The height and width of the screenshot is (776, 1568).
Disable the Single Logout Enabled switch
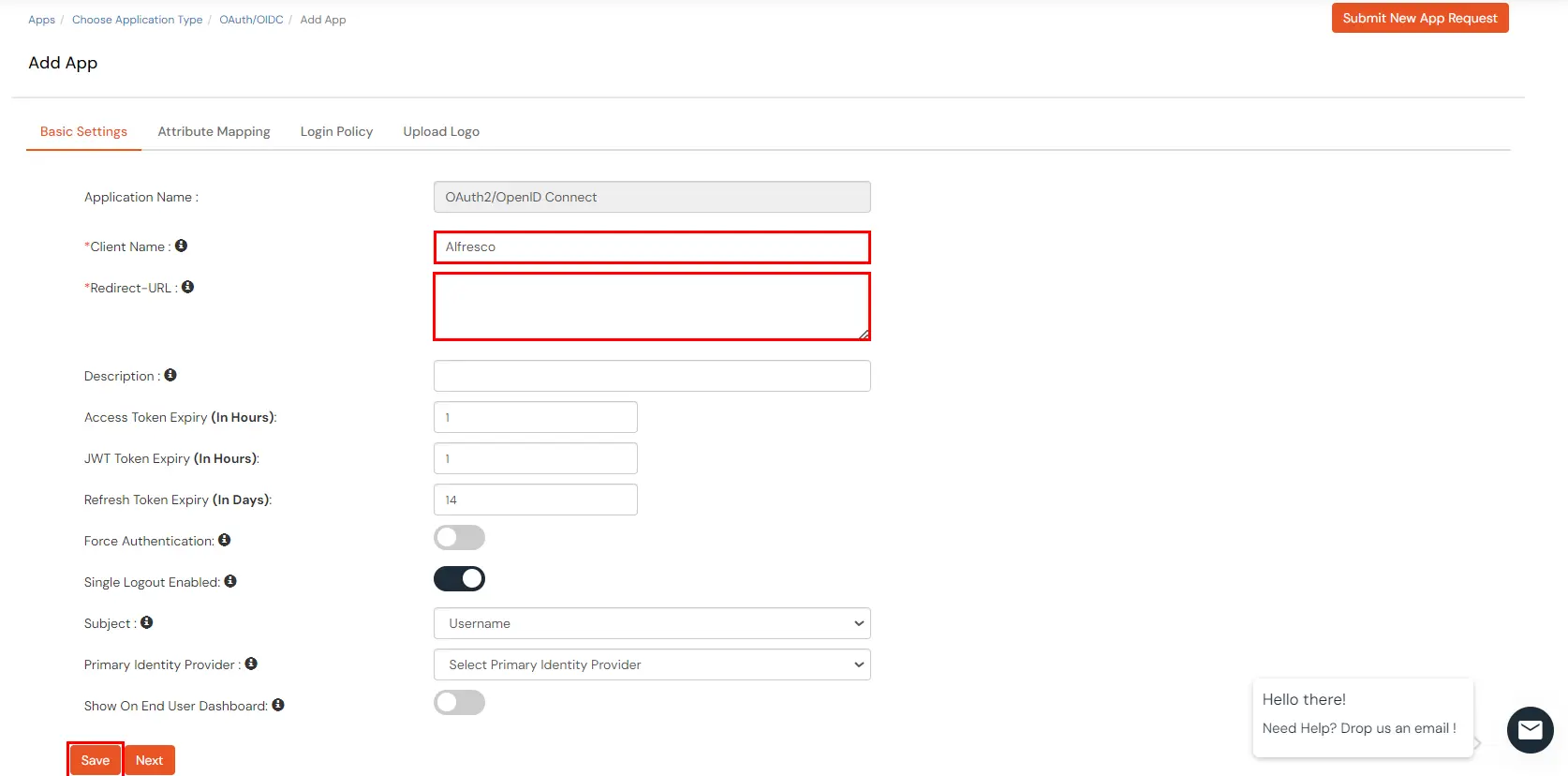459,579
